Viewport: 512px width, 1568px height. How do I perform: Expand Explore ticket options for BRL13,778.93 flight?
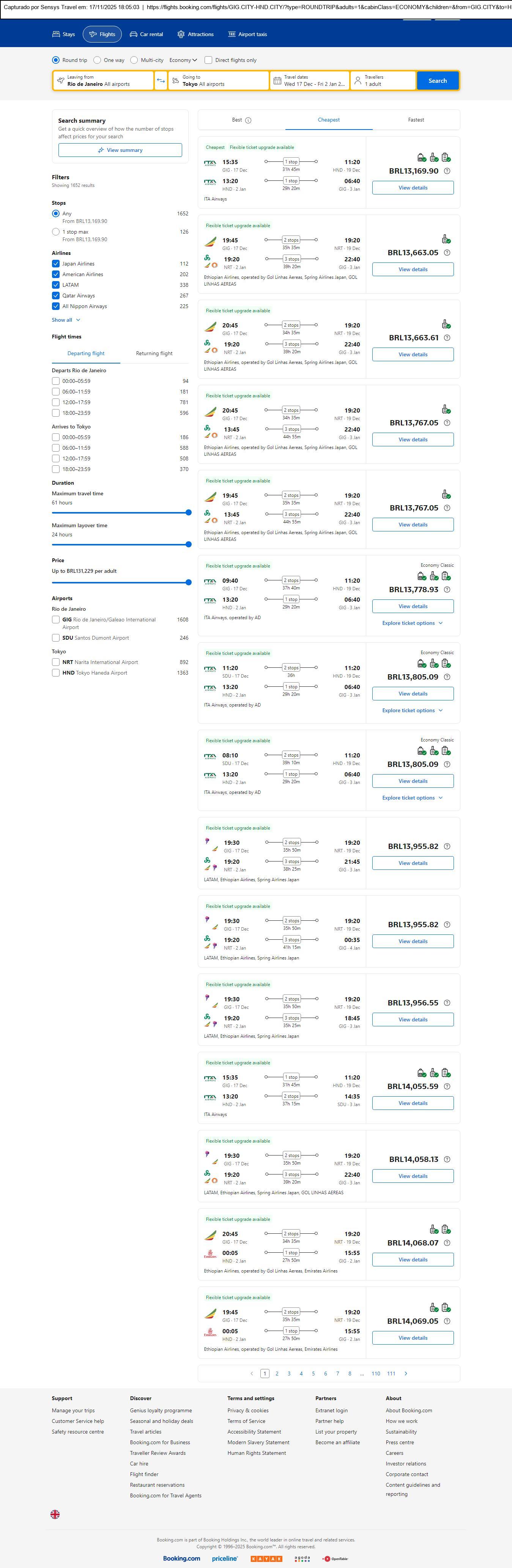(412, 623)
